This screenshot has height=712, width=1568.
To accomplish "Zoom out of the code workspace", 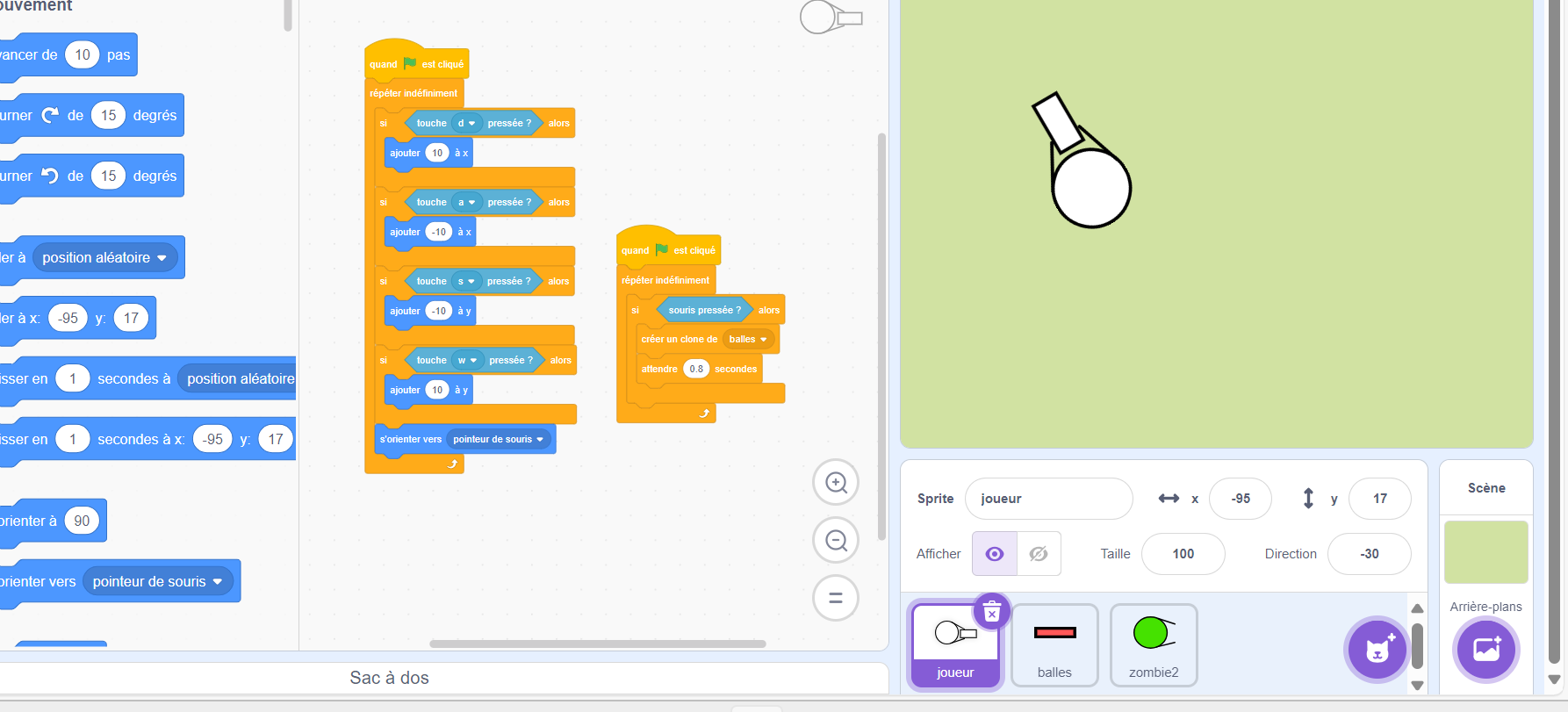I will pyautogui.click(x=836, y=541).
